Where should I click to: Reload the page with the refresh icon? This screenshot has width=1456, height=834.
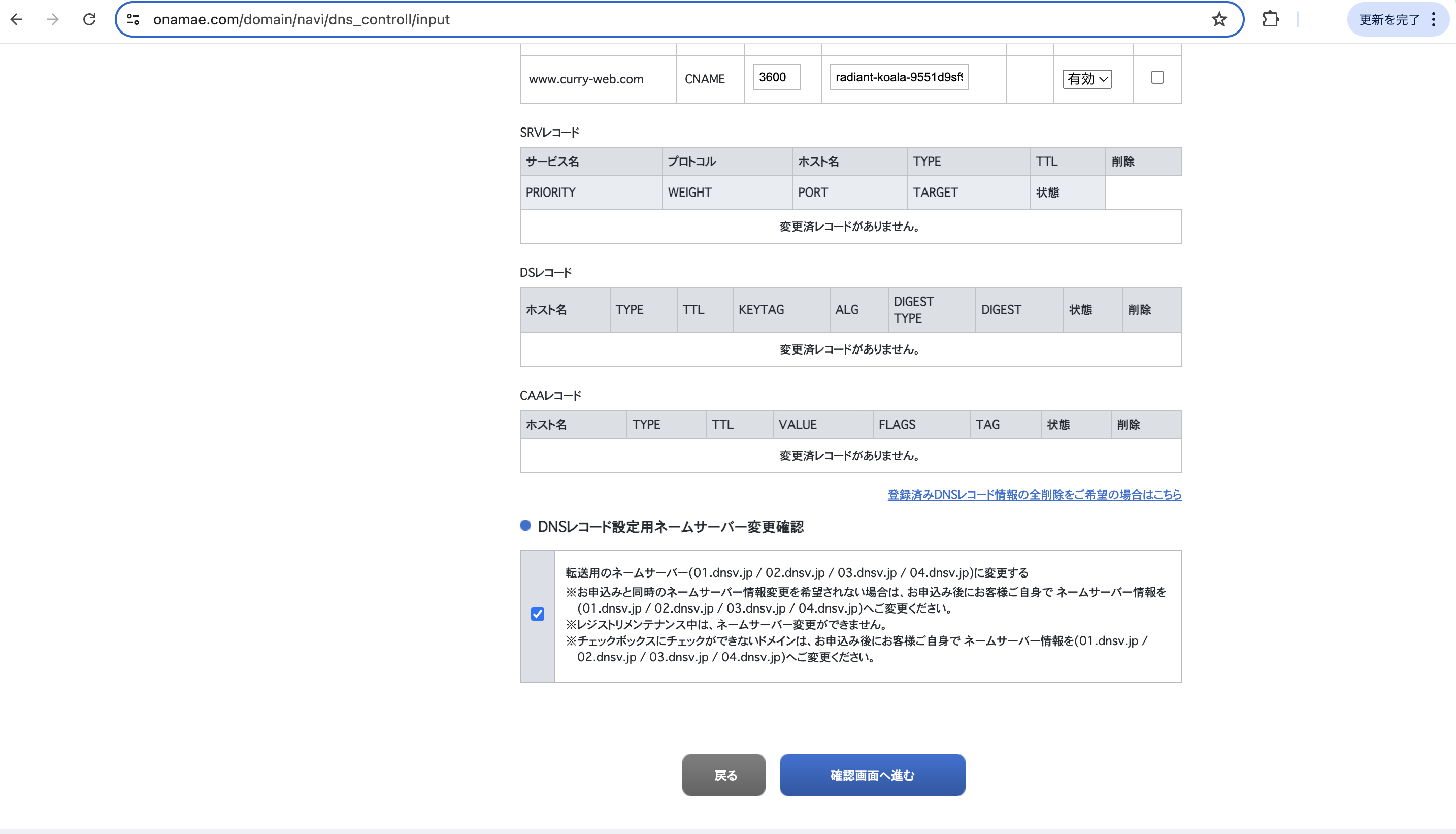click(x=89, y=19)
